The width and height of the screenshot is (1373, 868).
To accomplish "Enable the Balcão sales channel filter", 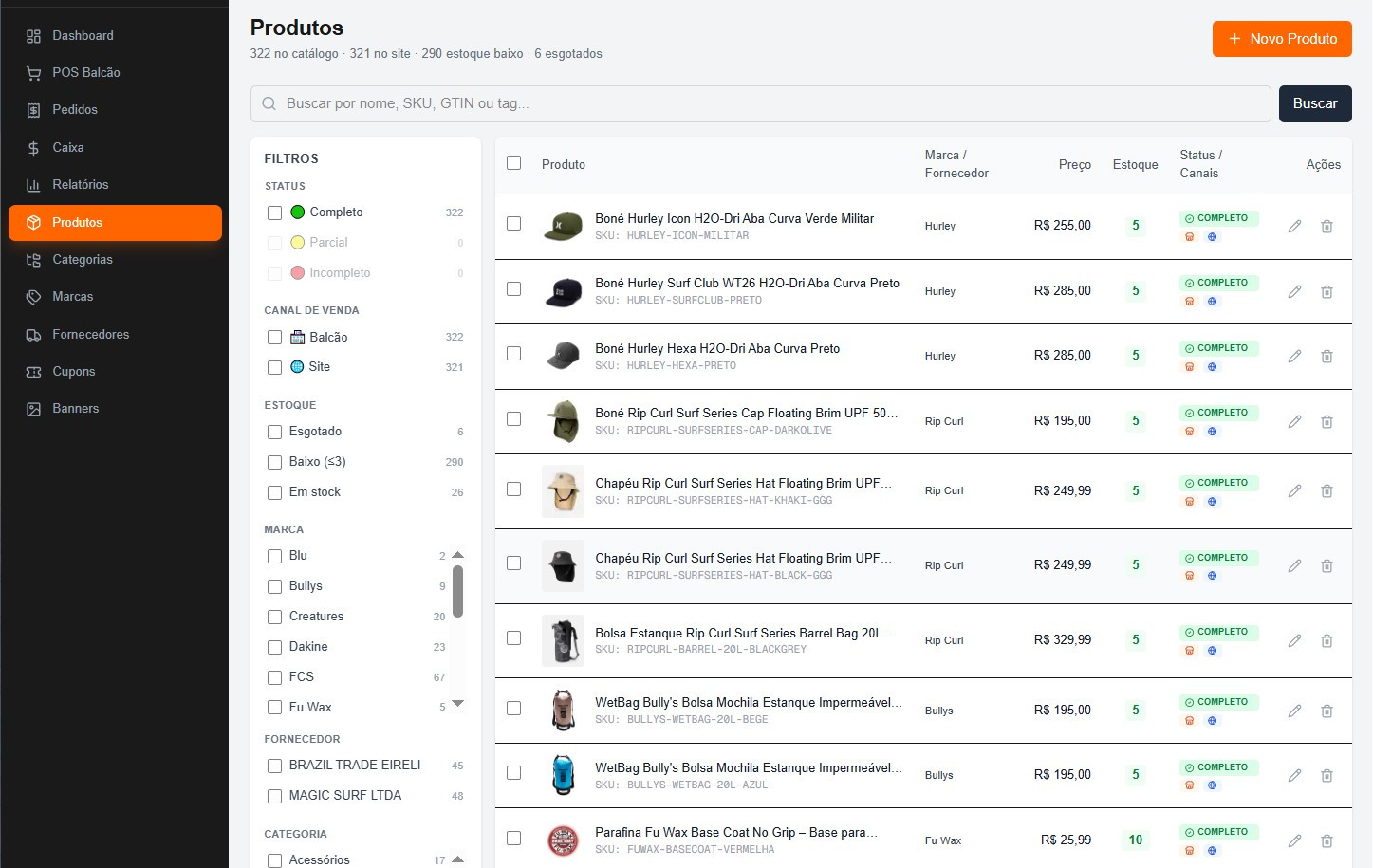I will pos(274,338).
